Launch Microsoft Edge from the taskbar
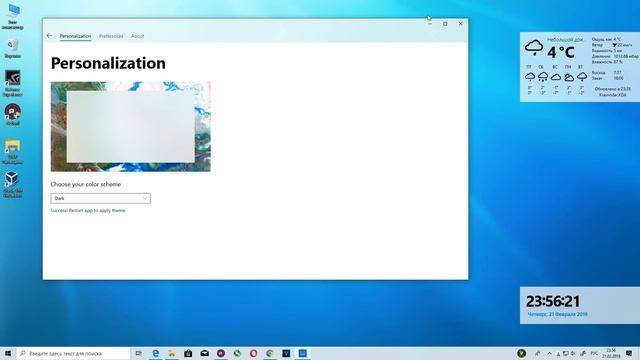640x360 pixels. click(x=156, y=353)
